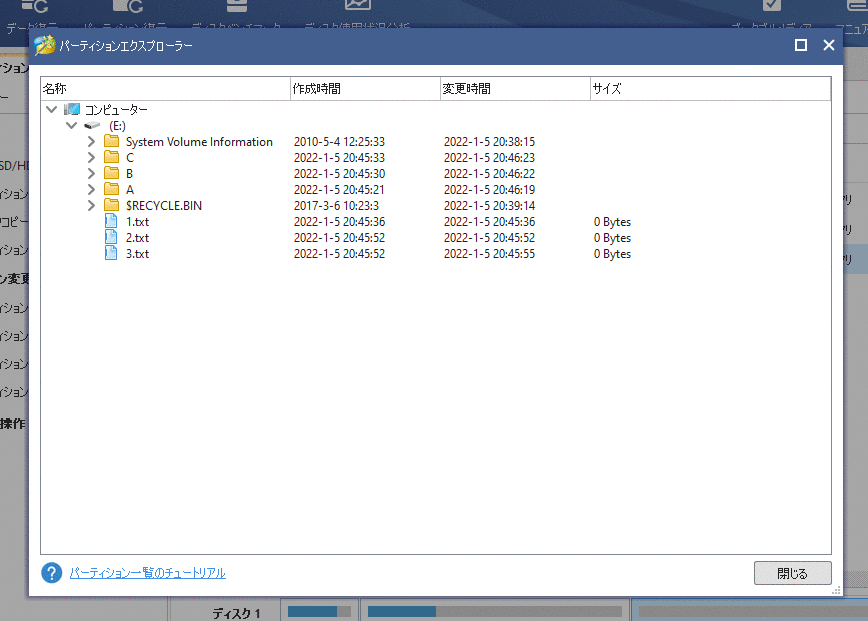Select the 2.txt file entry
Viewport: 868px width, 621px height.
137,238
